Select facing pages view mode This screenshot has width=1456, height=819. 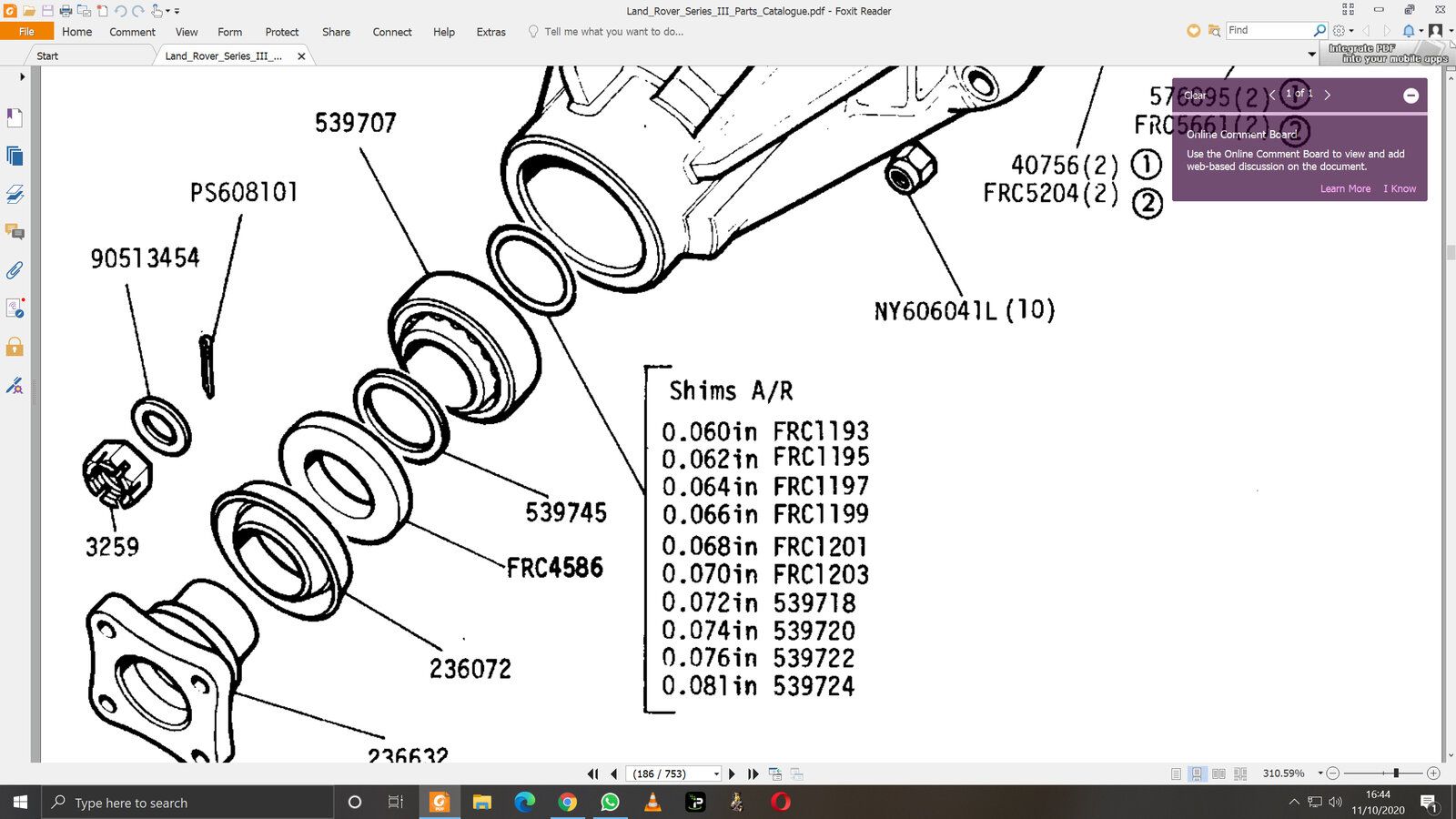point(1218,773)
